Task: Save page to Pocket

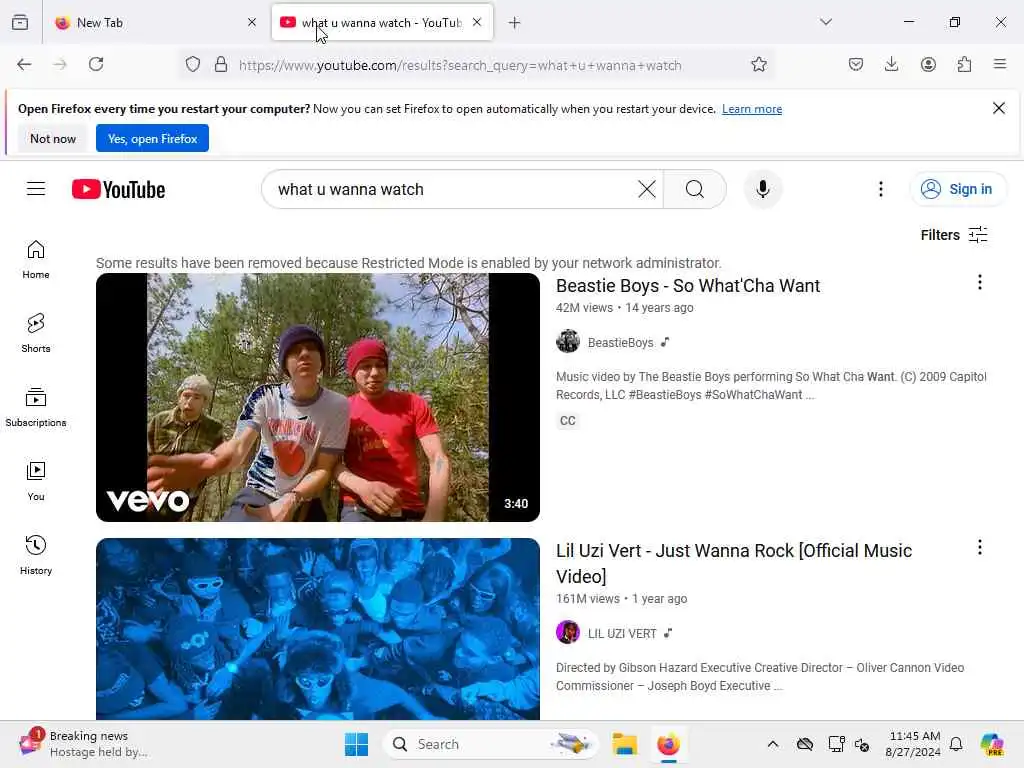Action: [856, 64]
